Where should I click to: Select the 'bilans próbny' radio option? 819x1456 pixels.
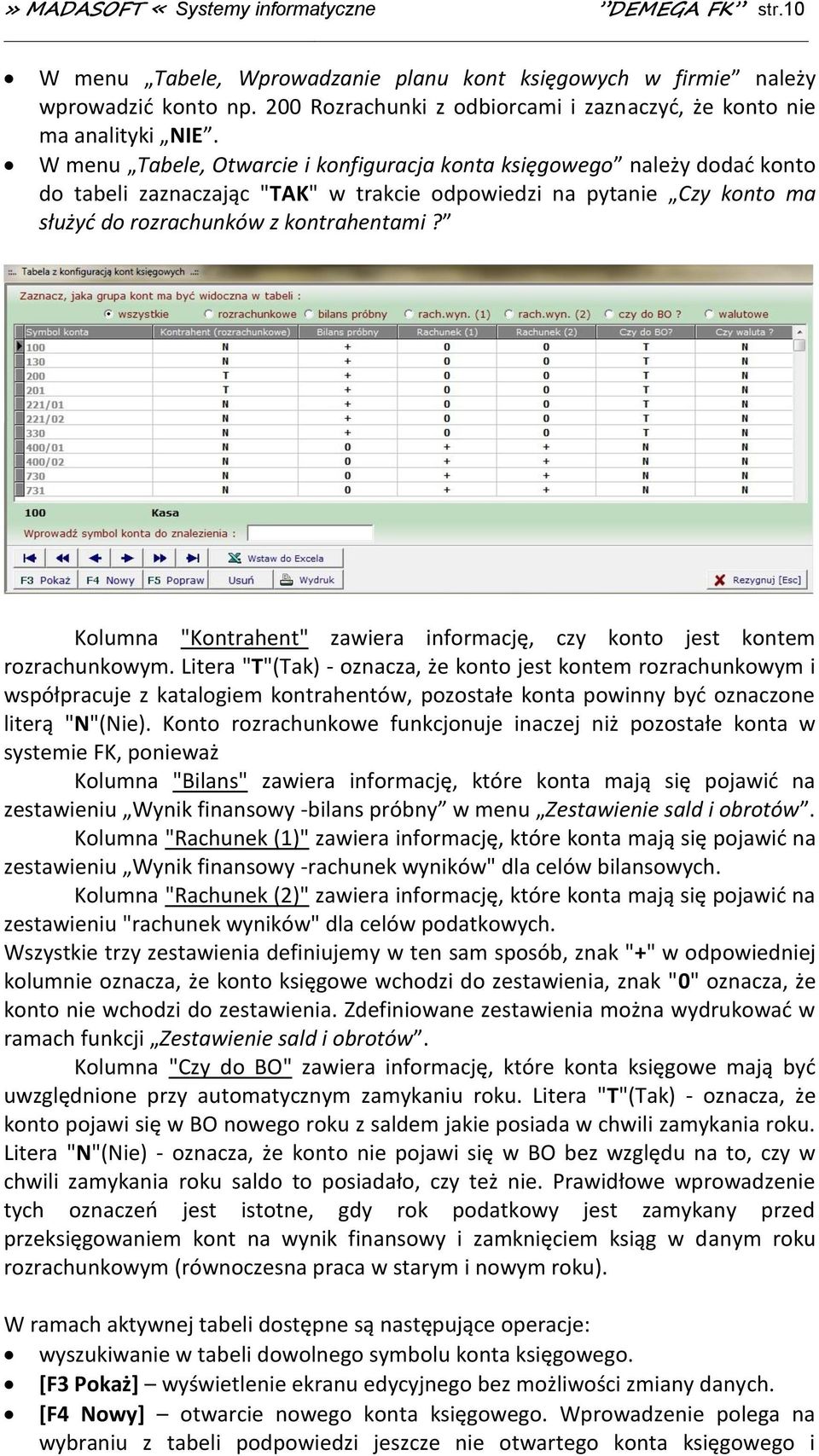pos(346,314)
